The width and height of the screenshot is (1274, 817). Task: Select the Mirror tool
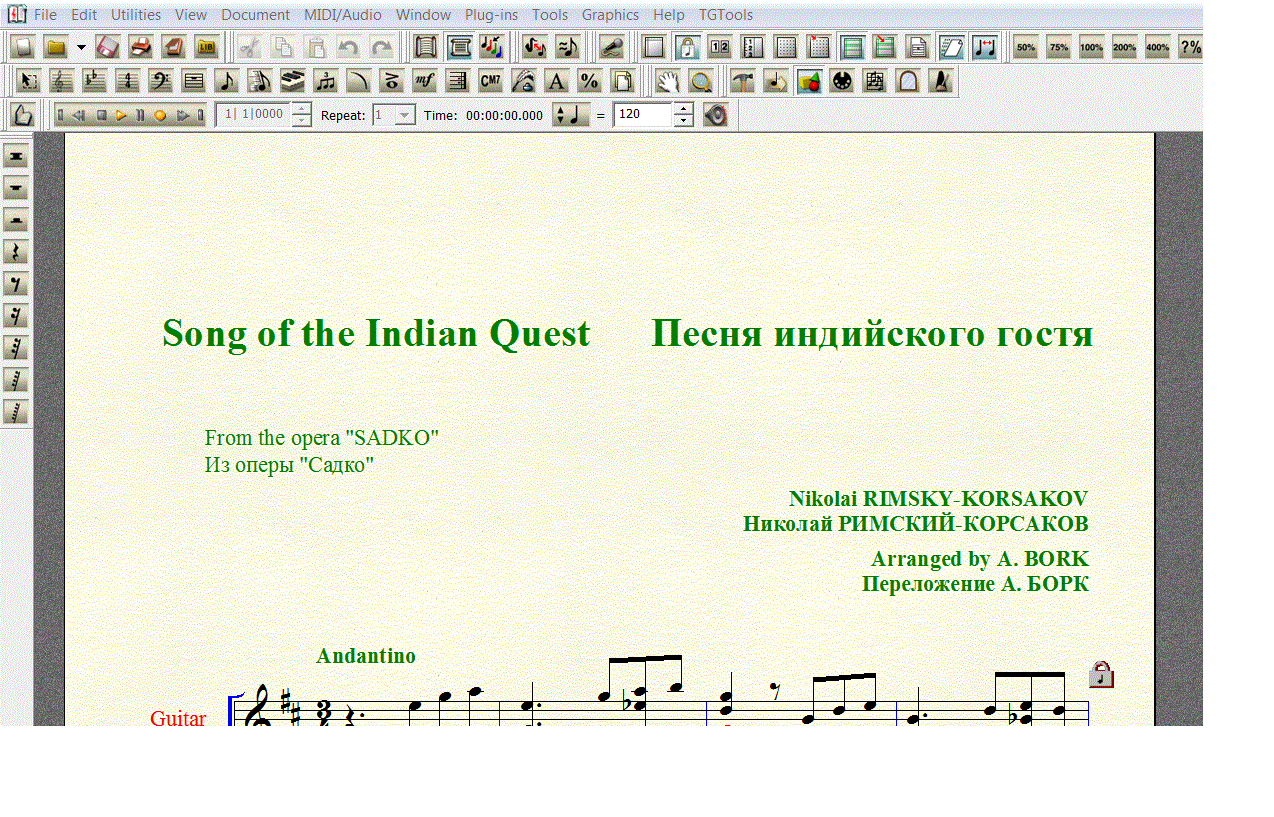click(x=908, y=81)
